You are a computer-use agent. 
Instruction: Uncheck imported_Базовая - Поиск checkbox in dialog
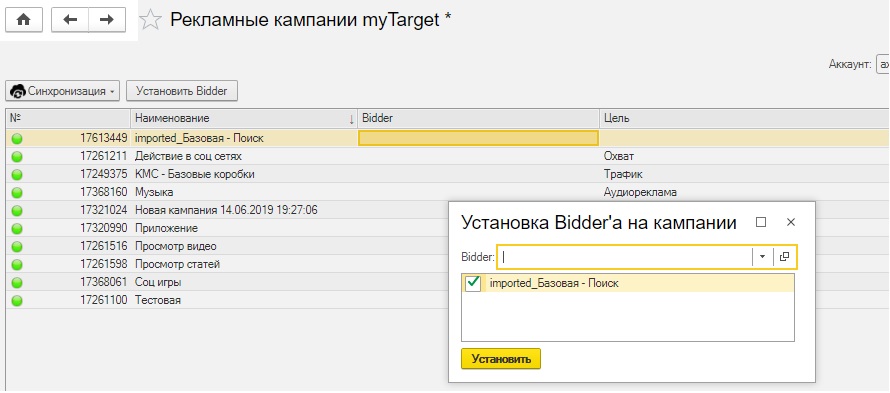(473, 283)
